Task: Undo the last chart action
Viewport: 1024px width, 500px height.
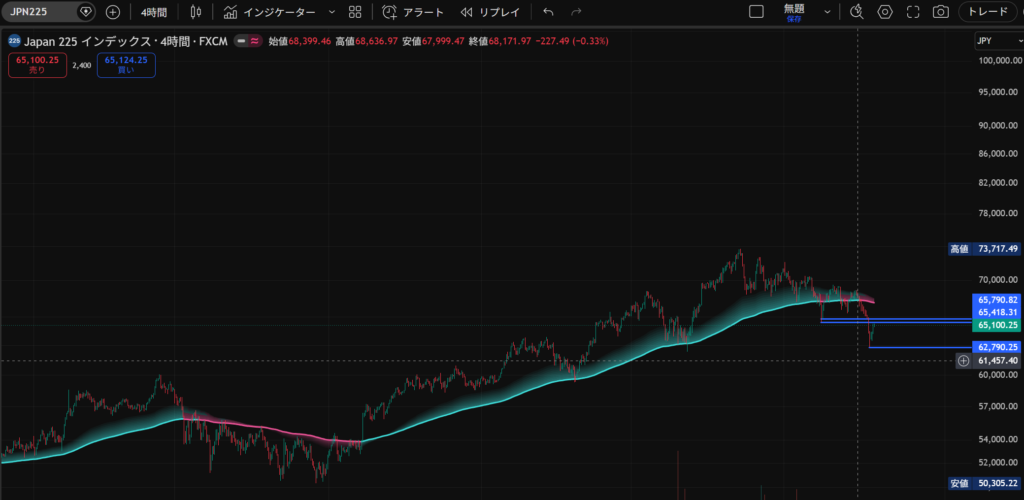Action: [x=548, y=12]
